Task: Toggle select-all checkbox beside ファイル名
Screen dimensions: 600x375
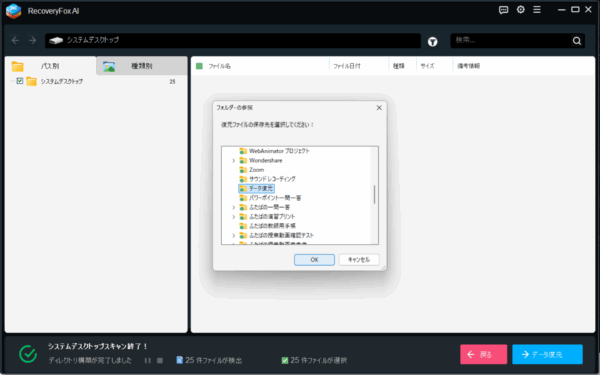Action: (199, 66)
